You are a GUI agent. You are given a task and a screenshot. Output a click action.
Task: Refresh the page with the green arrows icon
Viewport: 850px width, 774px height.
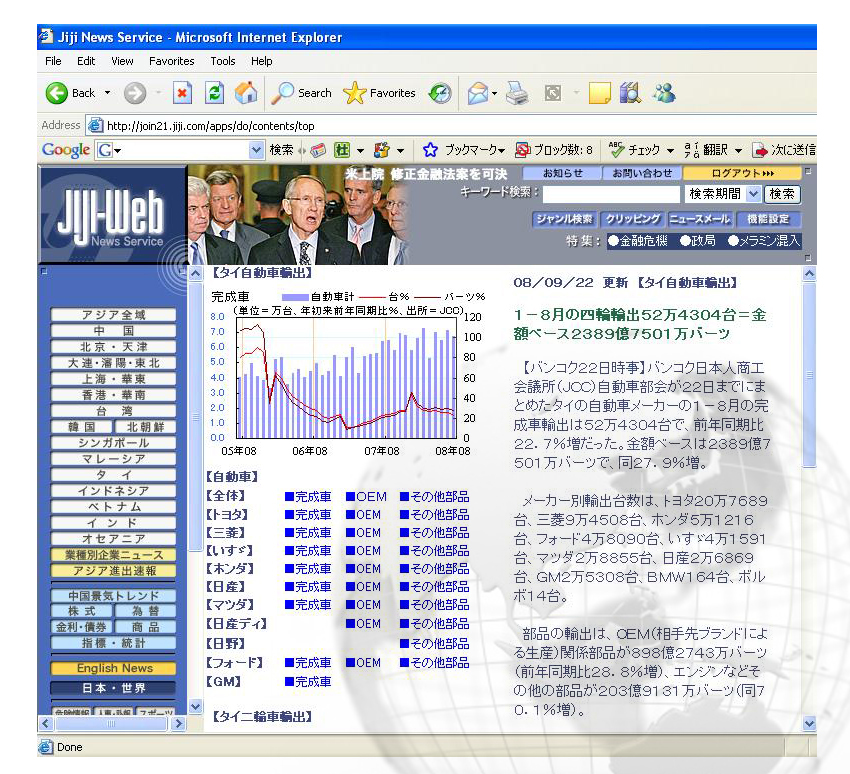coord(214,93)
